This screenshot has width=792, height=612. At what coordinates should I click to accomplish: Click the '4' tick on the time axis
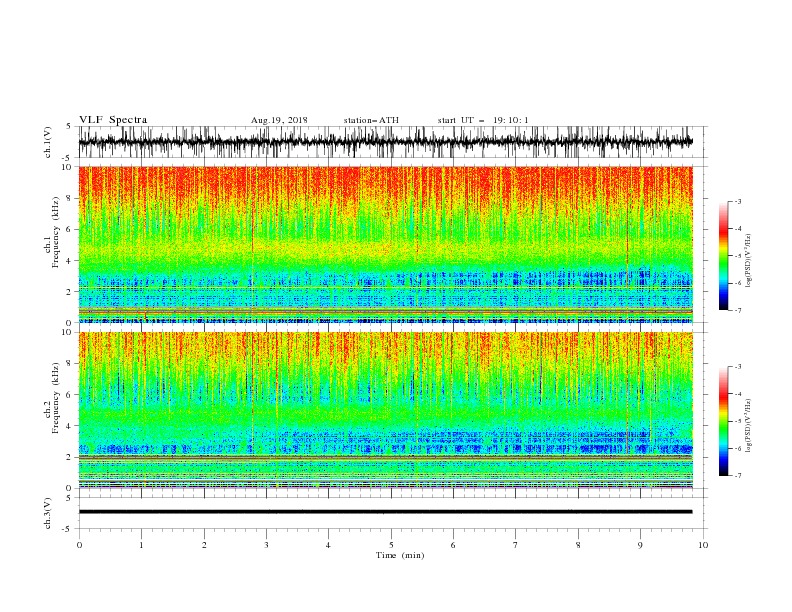(328, 545)
